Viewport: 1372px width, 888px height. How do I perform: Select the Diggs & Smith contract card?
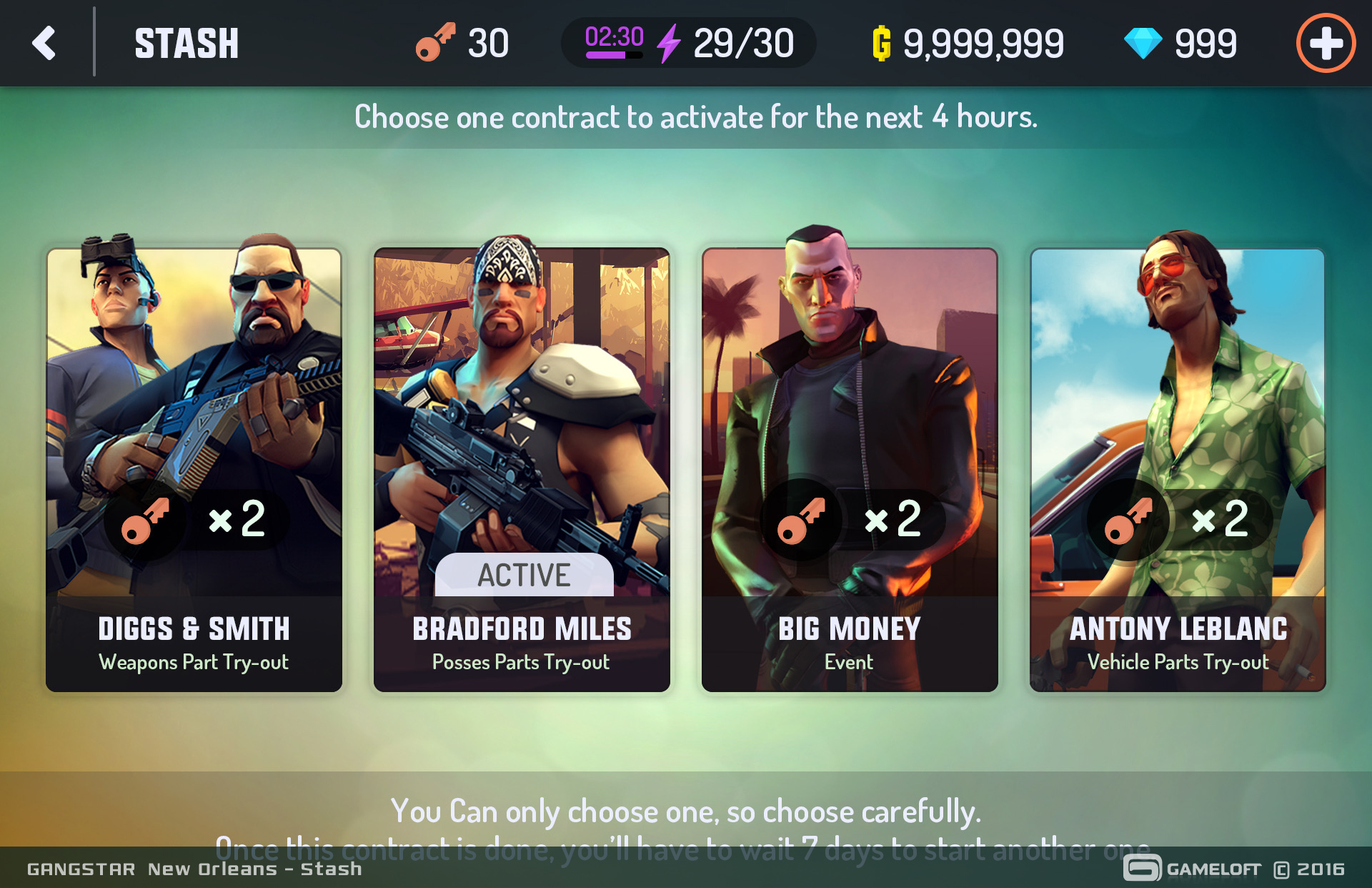pyautogui.click(x=194, y=470)
